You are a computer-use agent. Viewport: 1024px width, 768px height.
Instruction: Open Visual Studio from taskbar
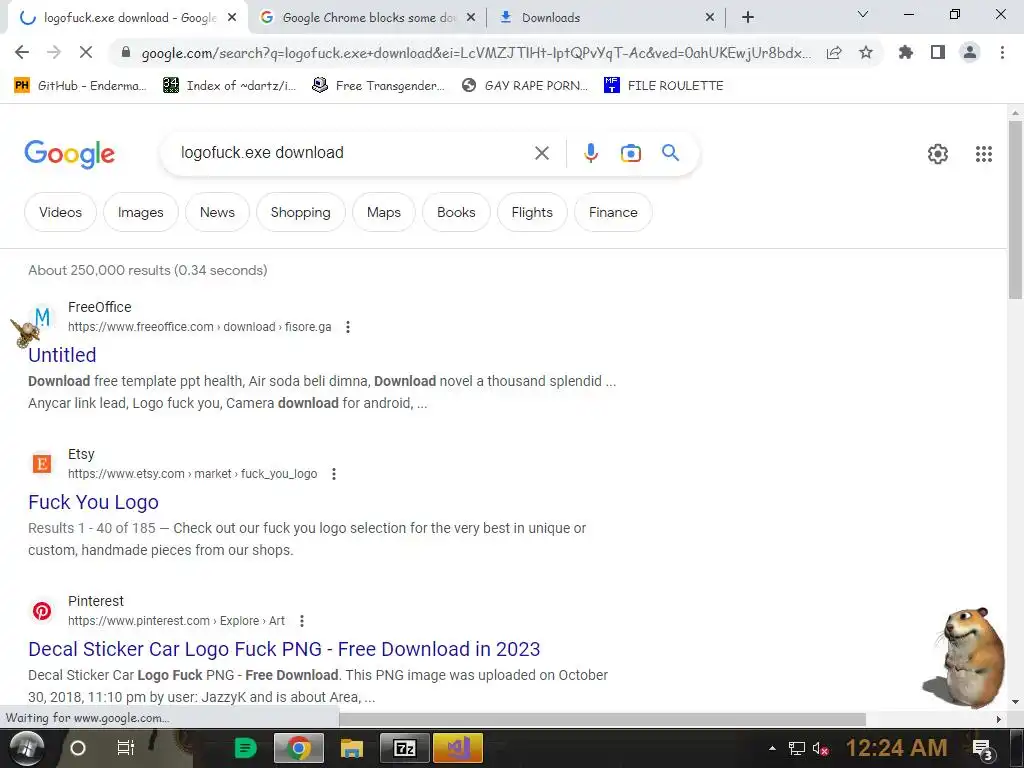pyautogui.click(x=457, y=748)
